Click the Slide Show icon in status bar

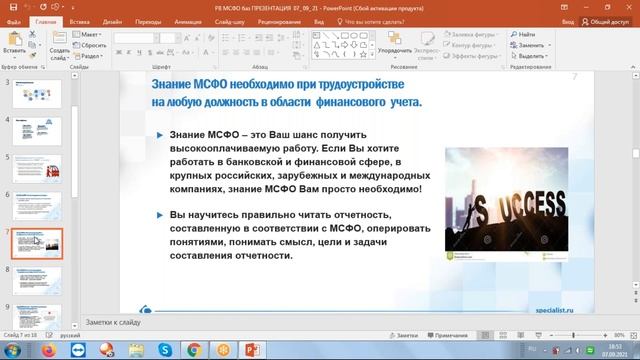coord(538,335)
